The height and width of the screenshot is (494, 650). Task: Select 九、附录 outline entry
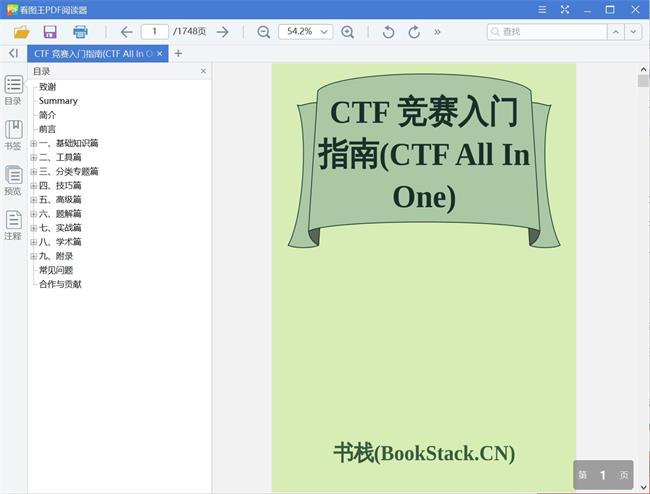coord(56,256)
